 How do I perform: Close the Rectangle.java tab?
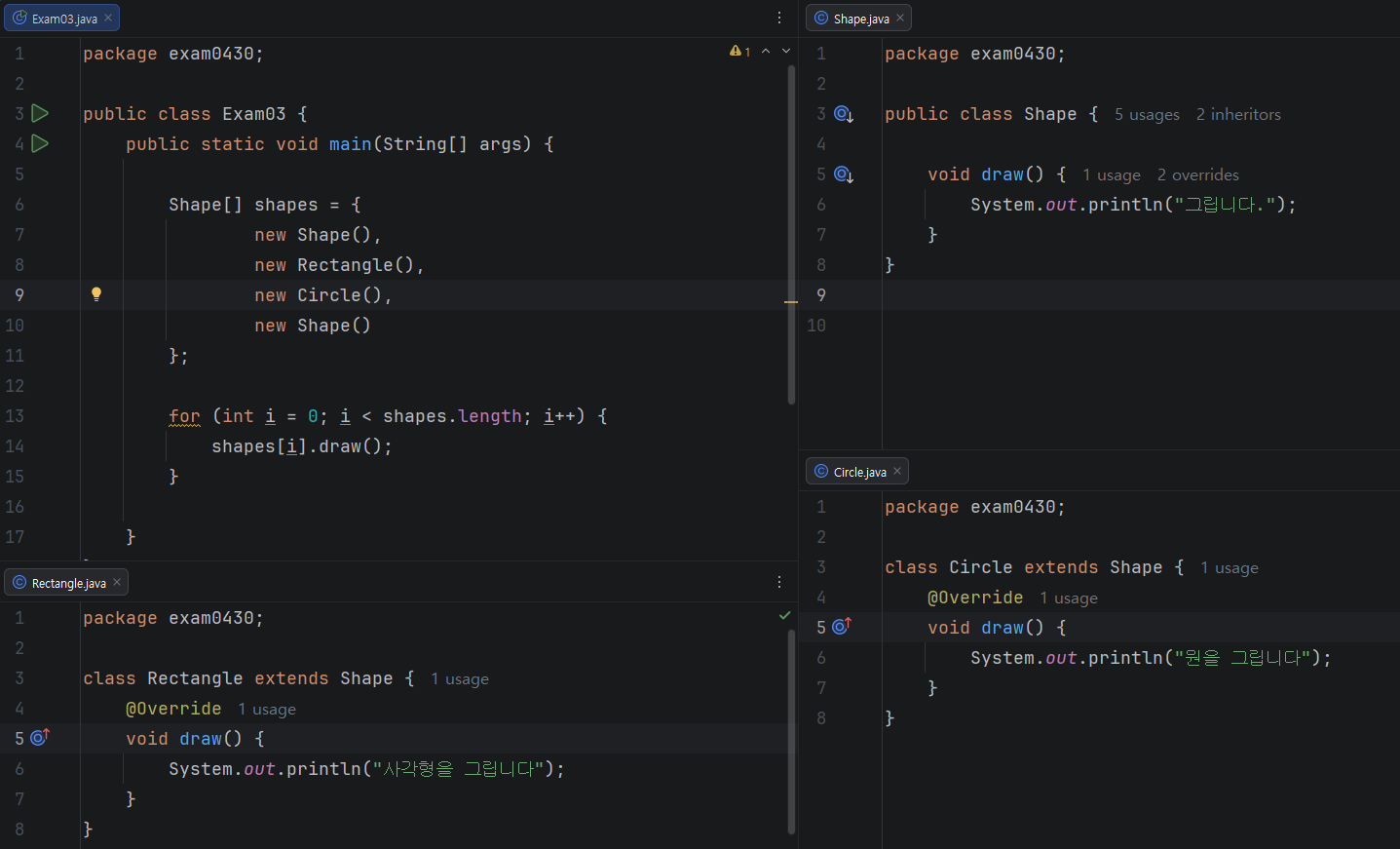117,582
